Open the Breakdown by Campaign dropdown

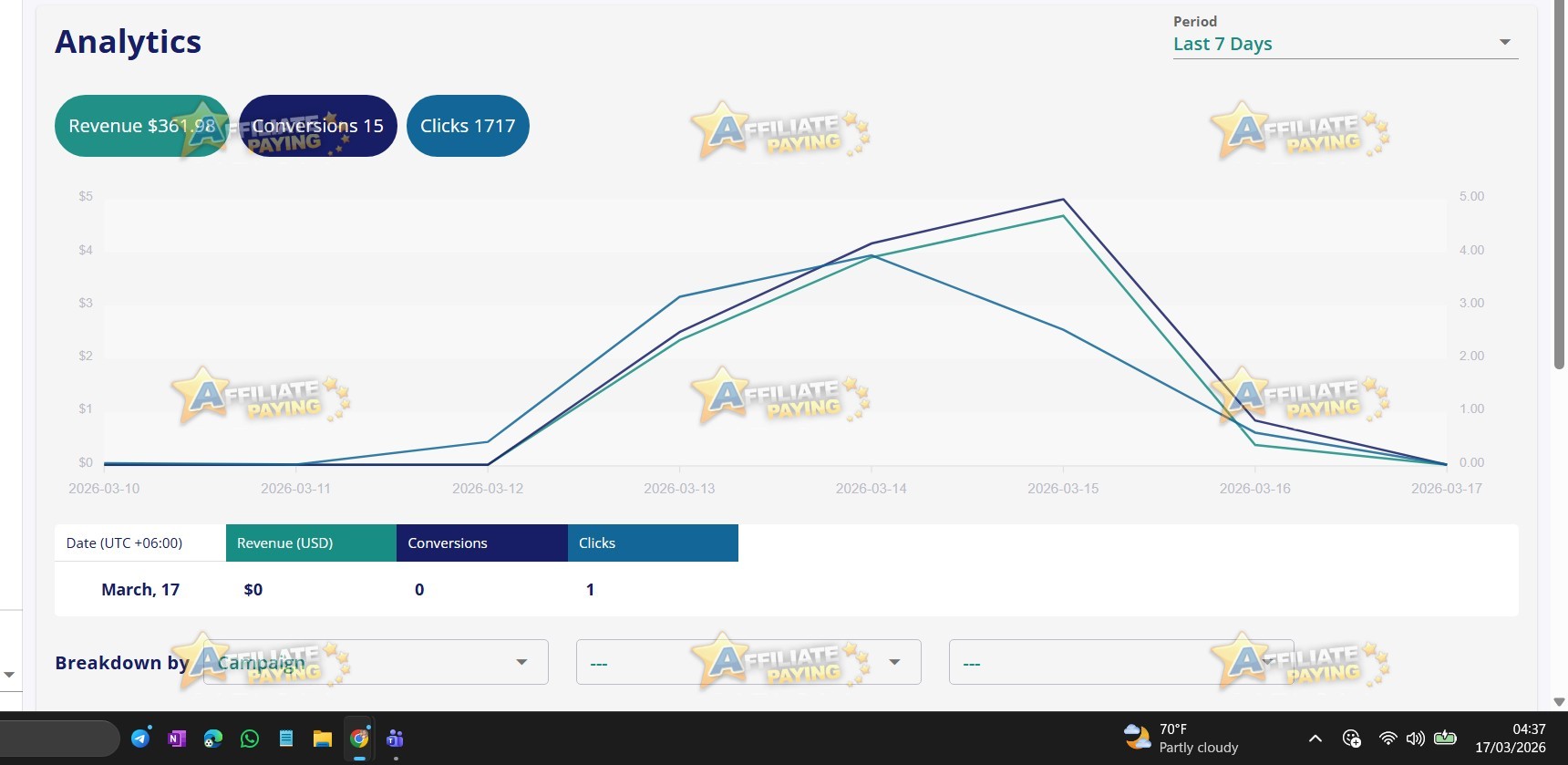click(x=376, y=662)
